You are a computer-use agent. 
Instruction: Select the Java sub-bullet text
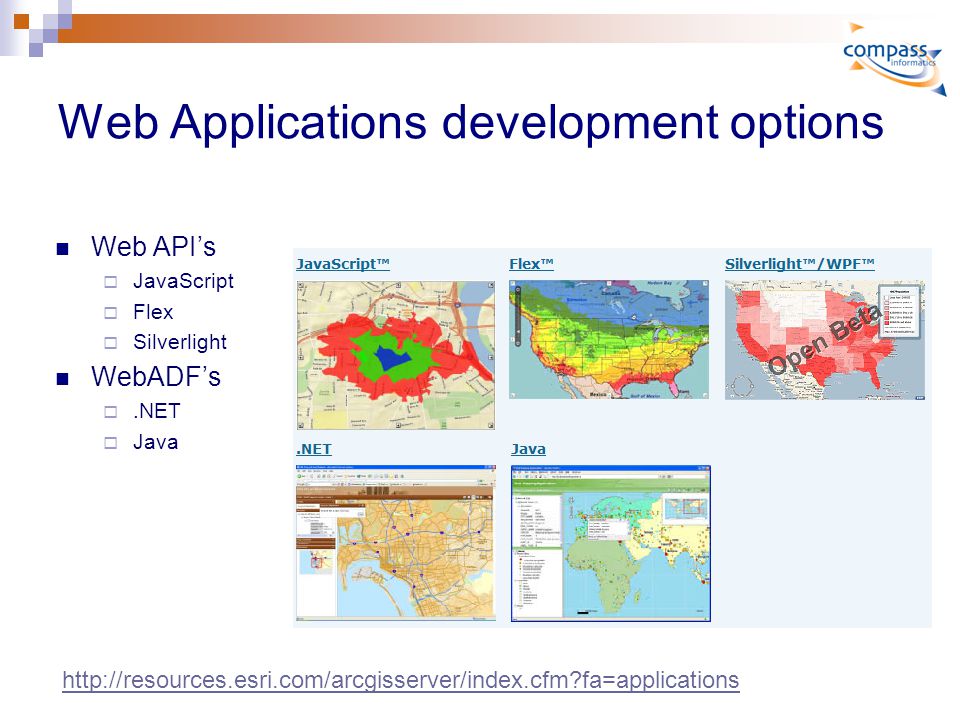pyautogui.click(x=156, y=442)
